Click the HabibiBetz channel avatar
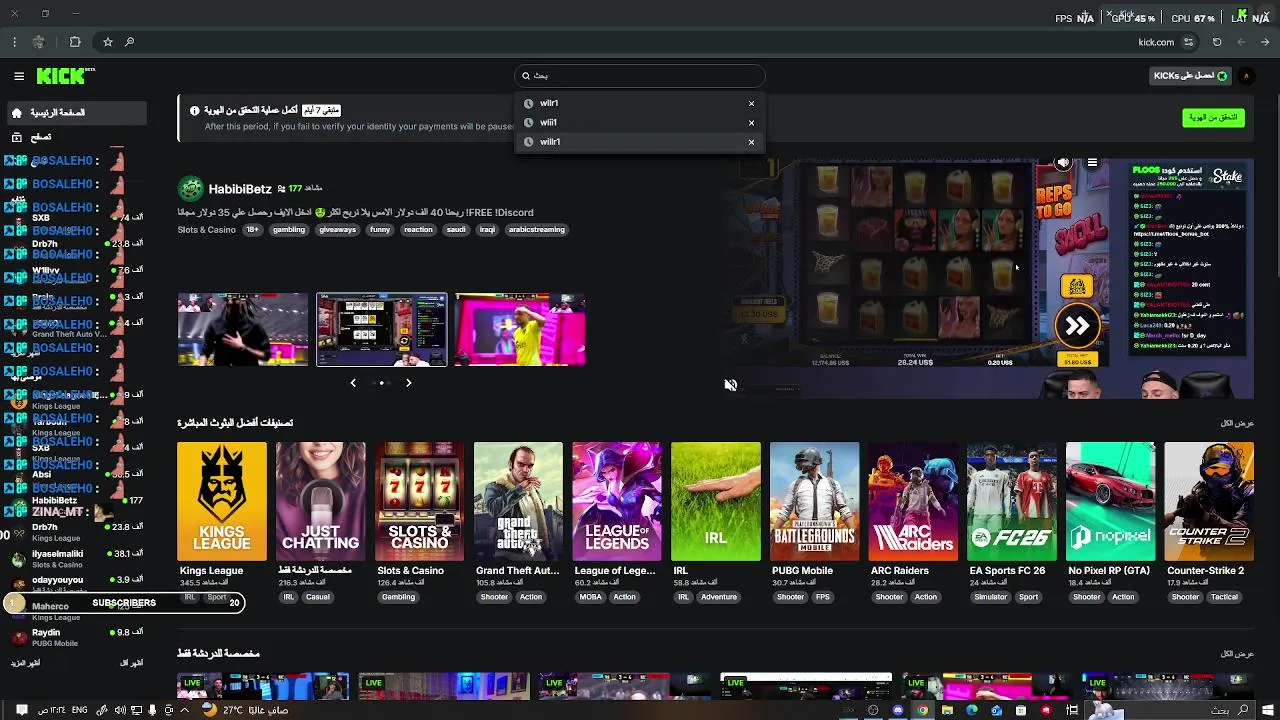 pyautogui.click(x=190, y=189)
